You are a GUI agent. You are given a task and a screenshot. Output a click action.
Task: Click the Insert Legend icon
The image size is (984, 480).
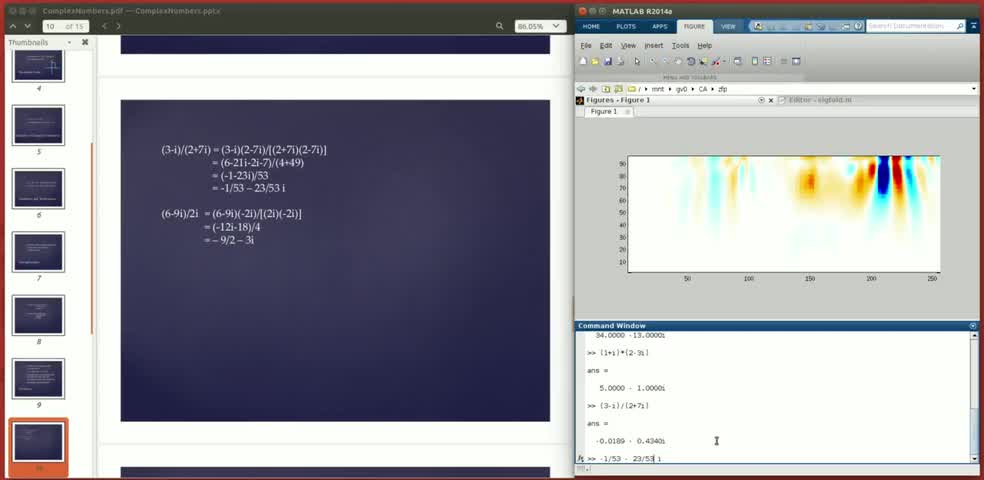pos(767,61)
